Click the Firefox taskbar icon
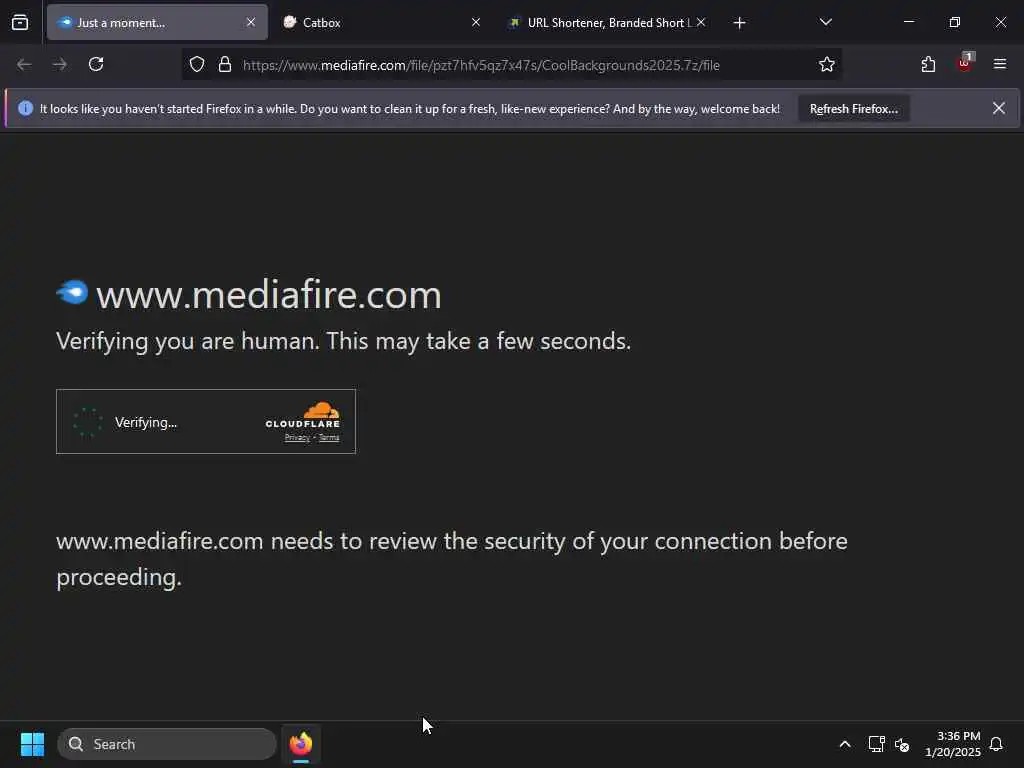The image size is (1024, 768). coord(301,744)
